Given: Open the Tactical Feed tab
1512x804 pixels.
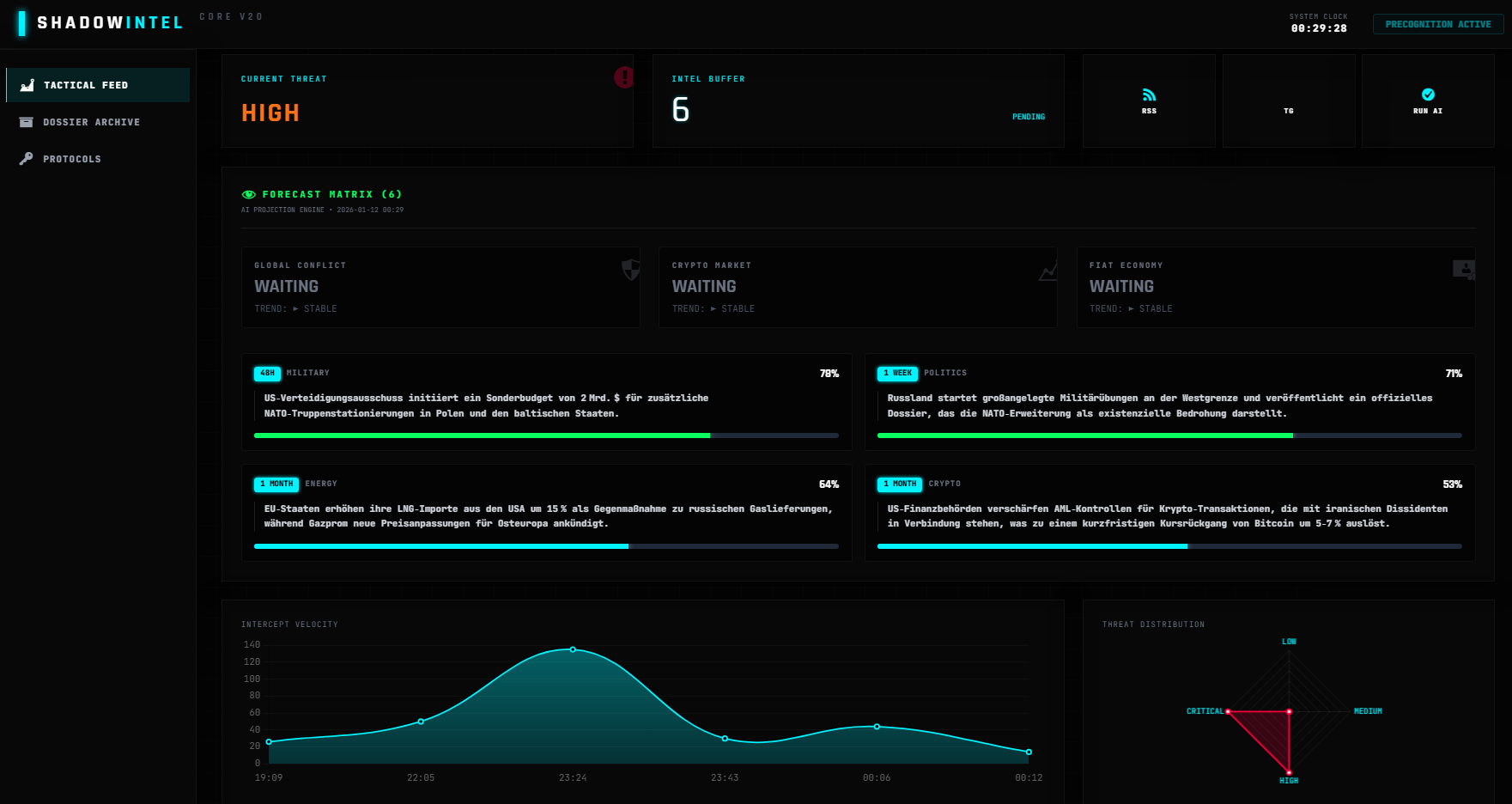Looking at the screenshot, I should click(x=87, y=84).
